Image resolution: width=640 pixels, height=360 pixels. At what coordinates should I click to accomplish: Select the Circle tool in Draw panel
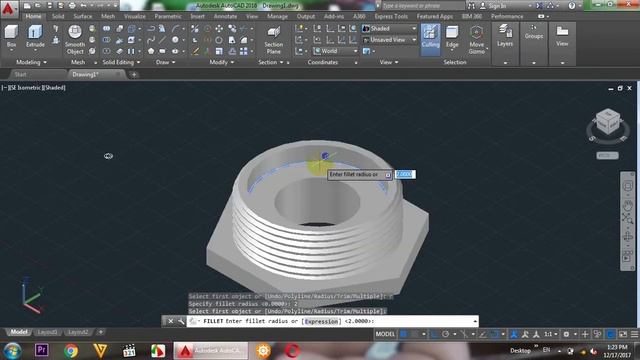click(175, 40)
